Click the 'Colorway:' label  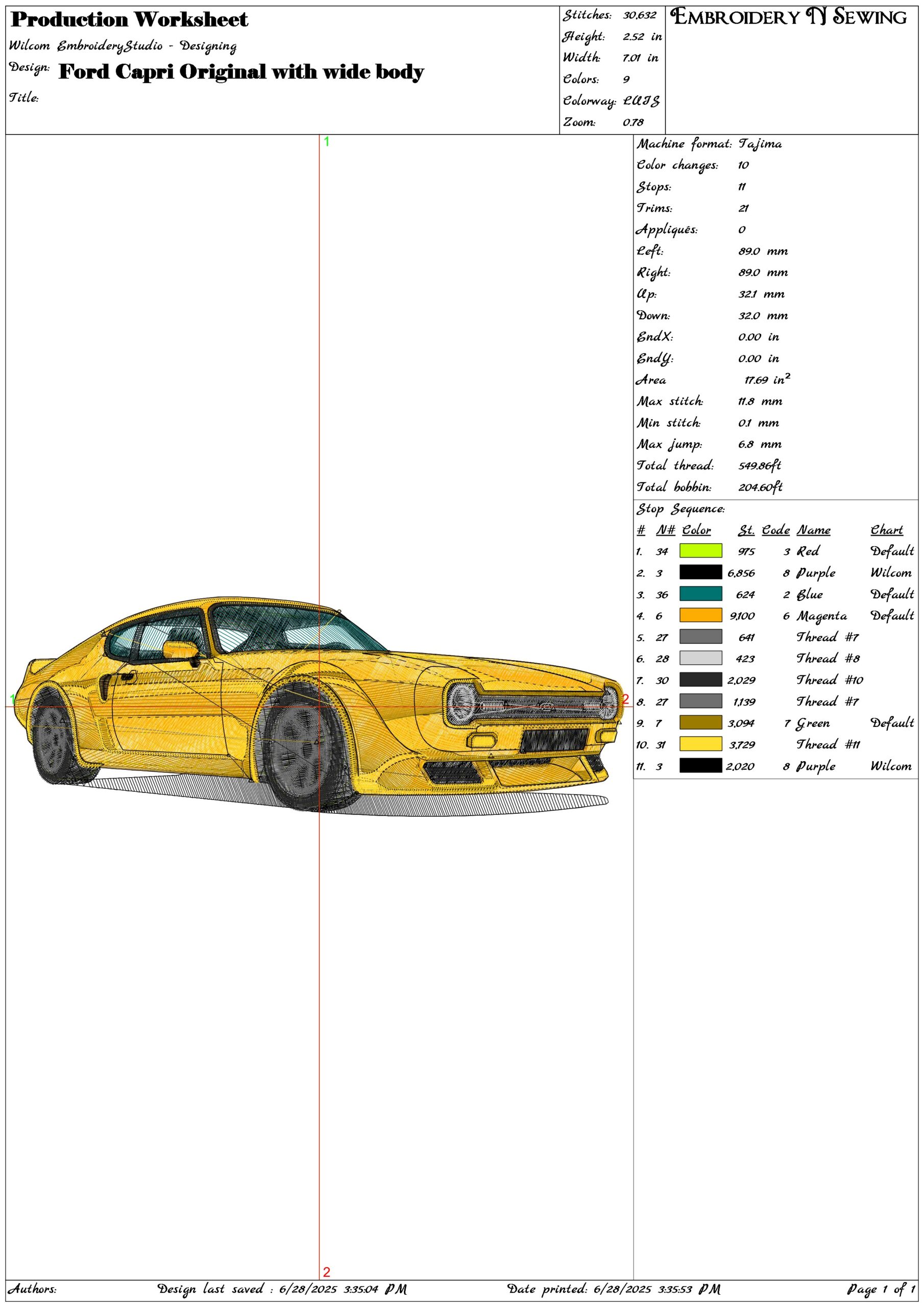click(589, 101)
